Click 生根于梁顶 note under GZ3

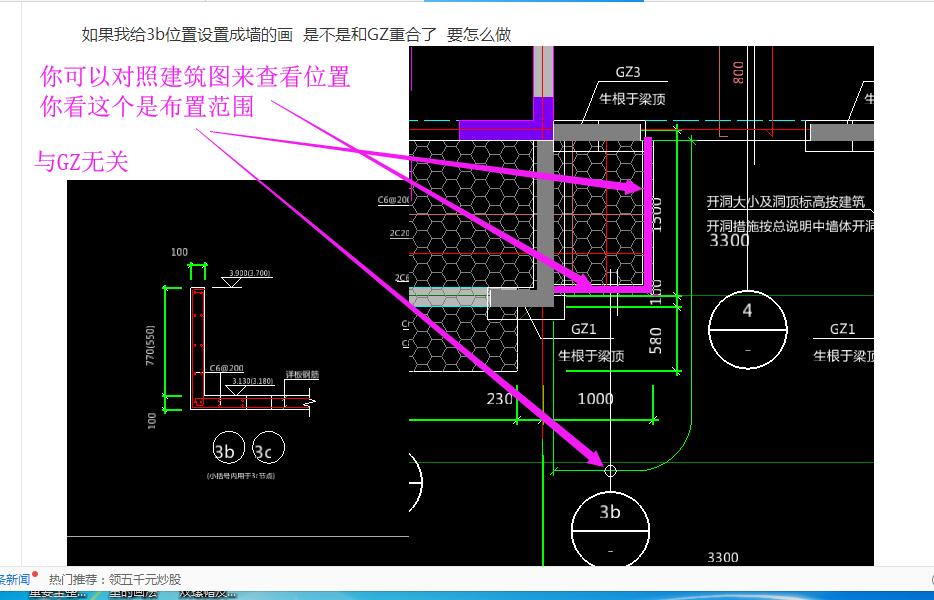tap(632, 99)
